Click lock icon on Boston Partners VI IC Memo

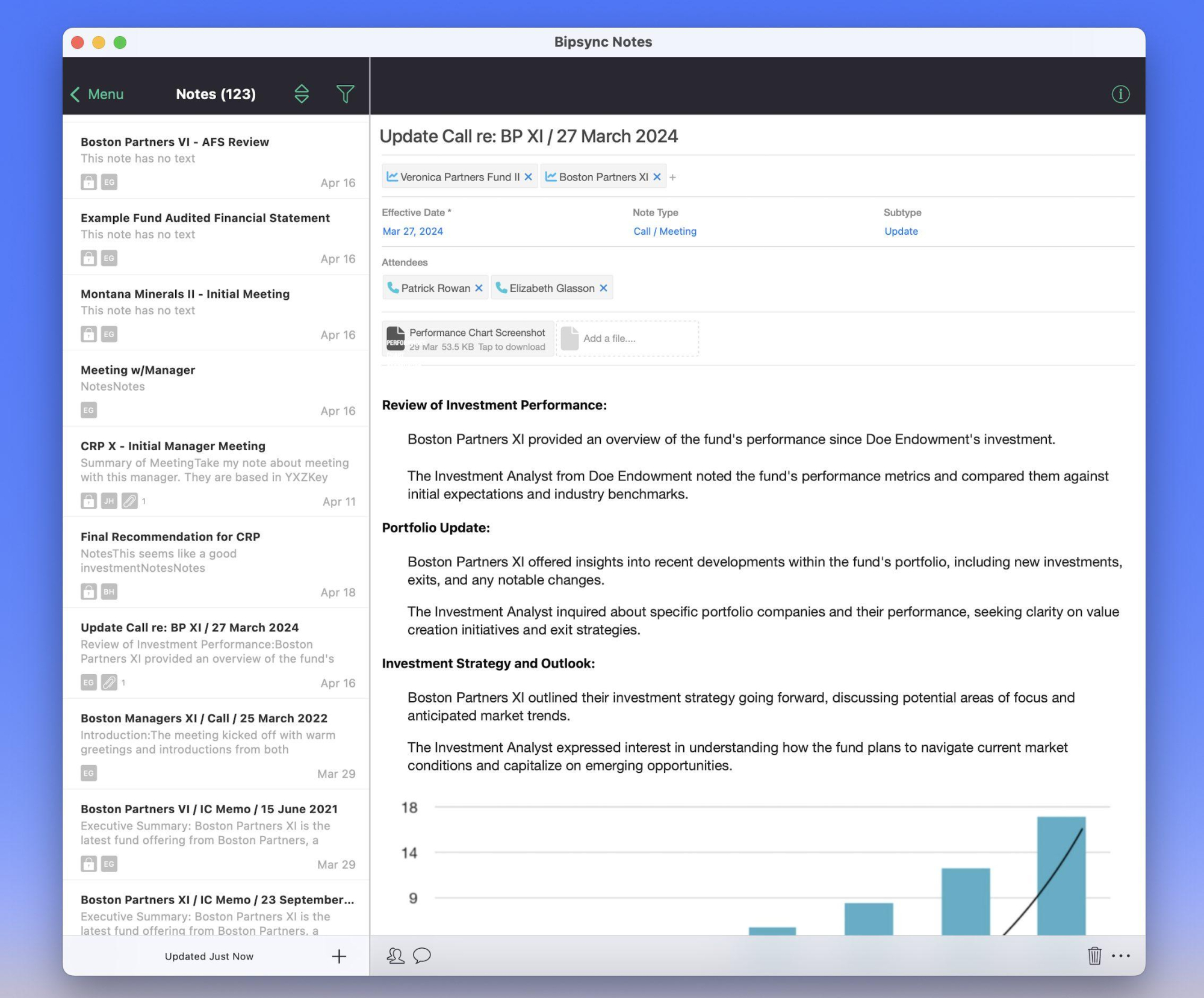point(88,864)
